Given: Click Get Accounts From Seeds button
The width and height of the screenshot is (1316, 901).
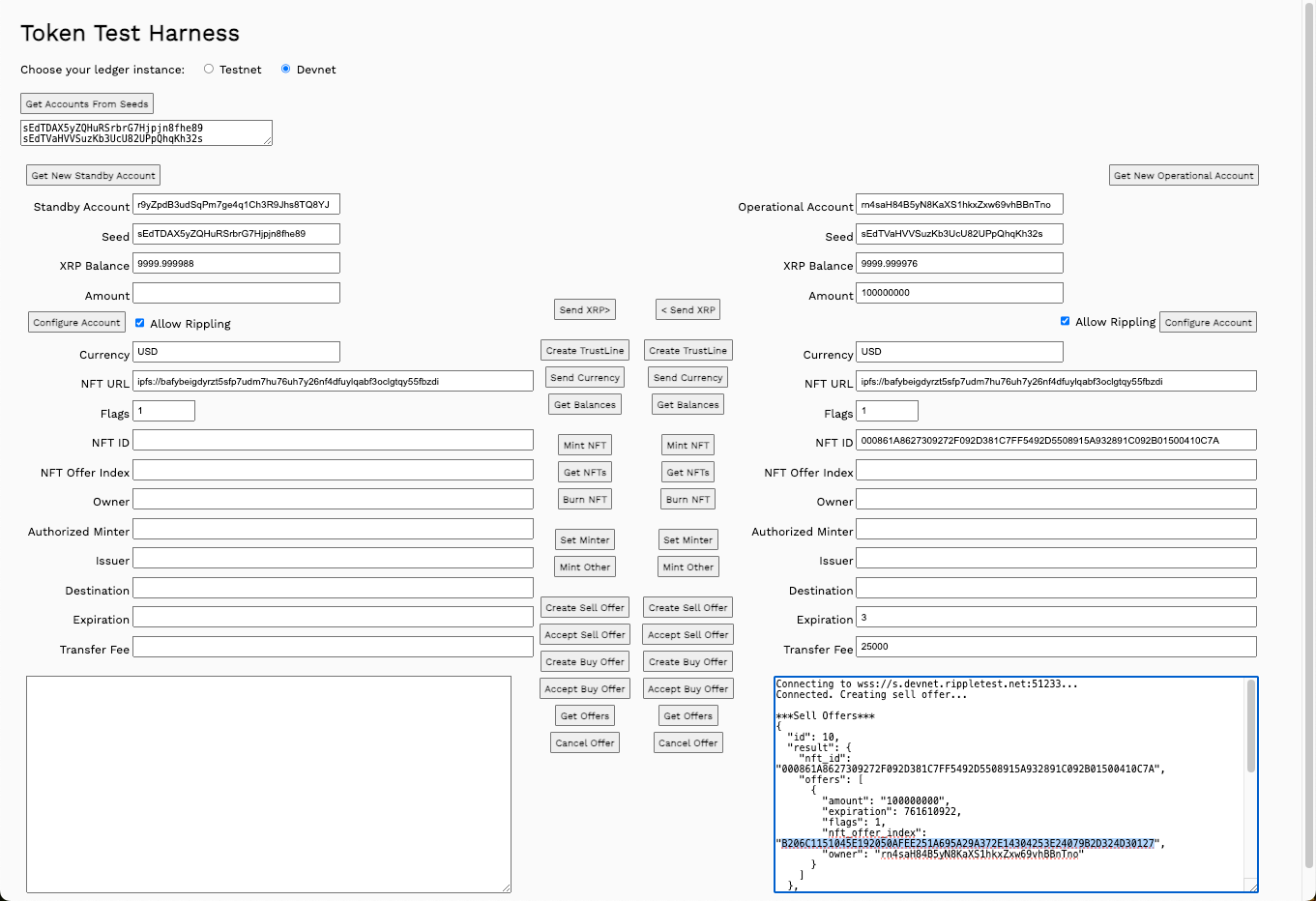Looking at the screenshot, I should coord(87,104).
